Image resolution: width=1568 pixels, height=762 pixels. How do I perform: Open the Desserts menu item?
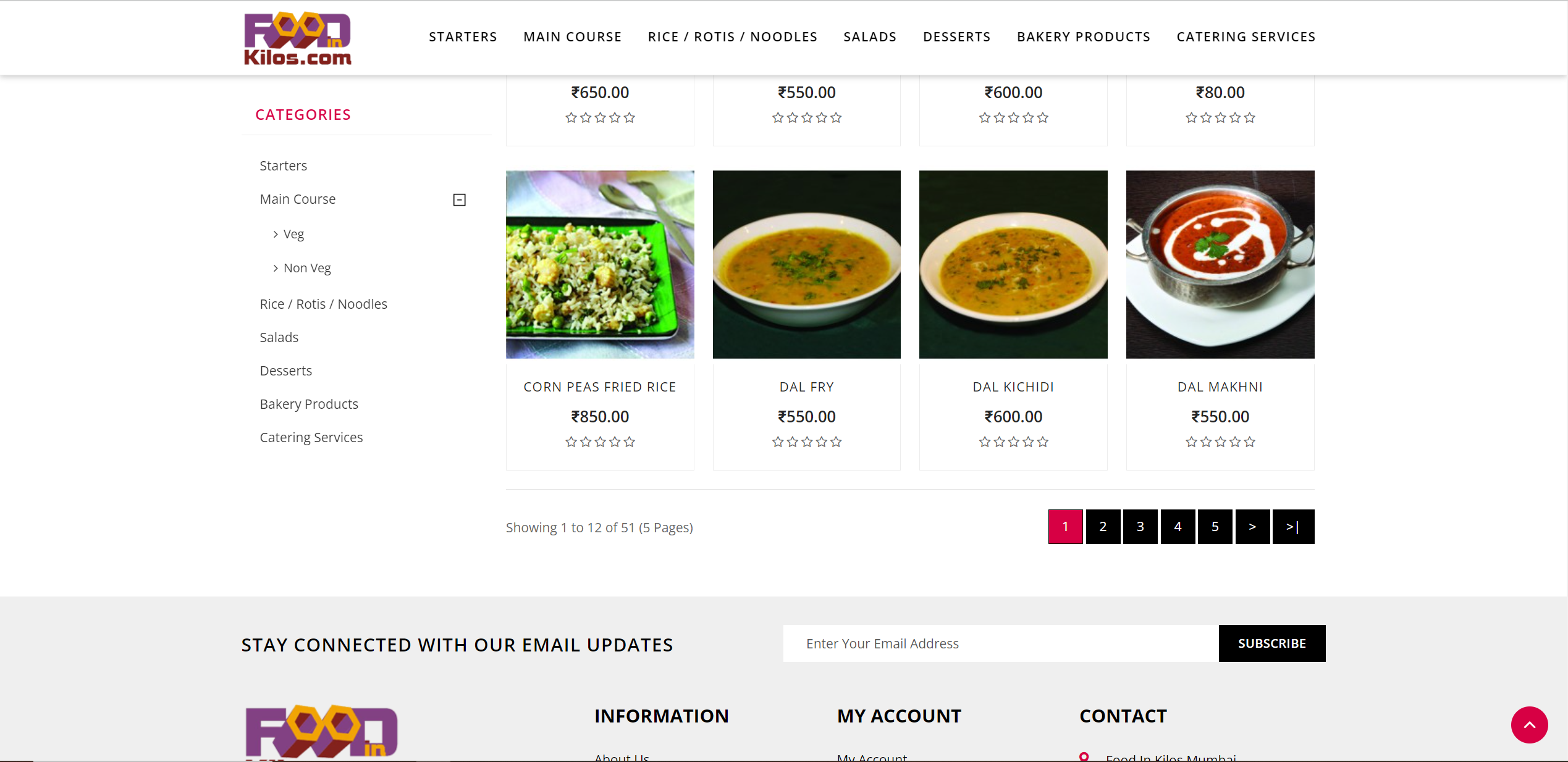956,37
